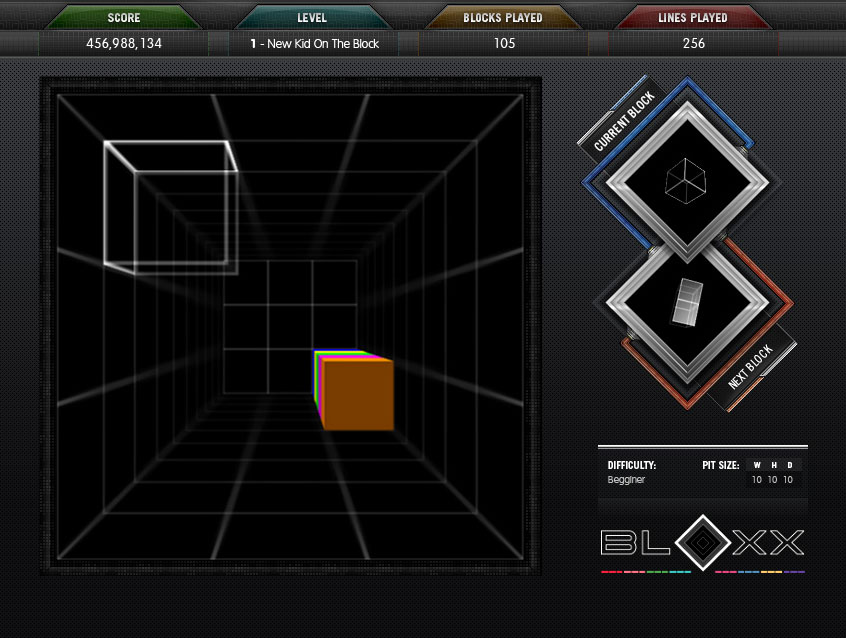The height and width of the screenshot is (638, 846).
Task: Click the pit depth value under D
Action: pyautogui.click(x=789, y=480)
